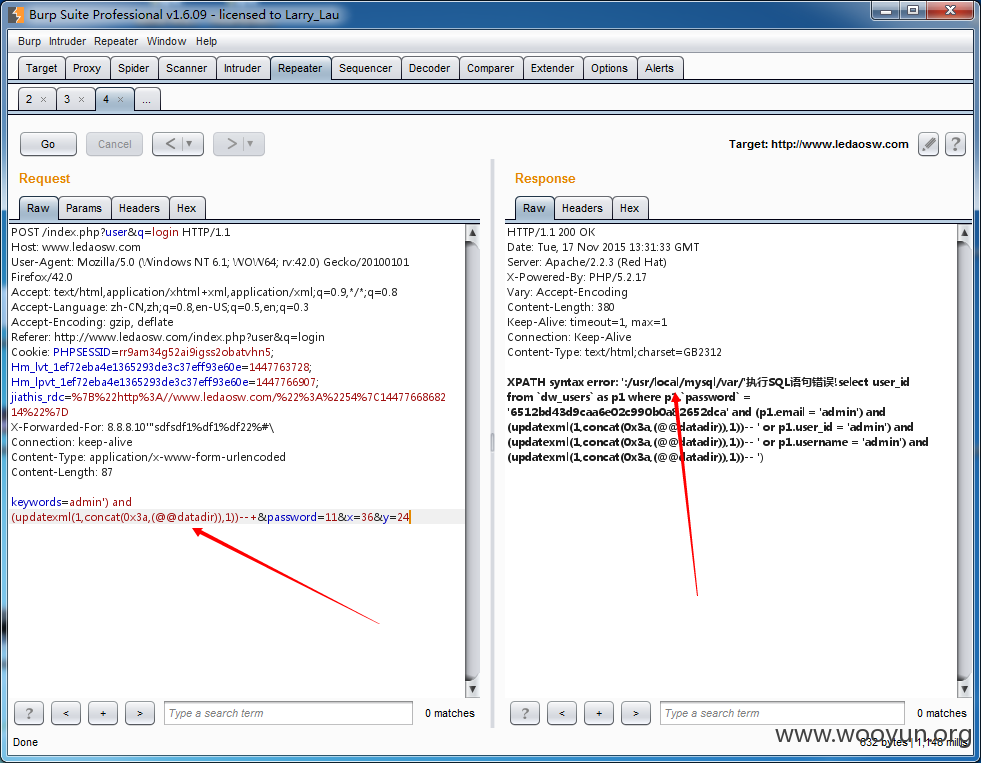The image size is (981, 763).
Task: Click the 'HTTP/1.1 200 OK' response line
Action: pos(551,232)
